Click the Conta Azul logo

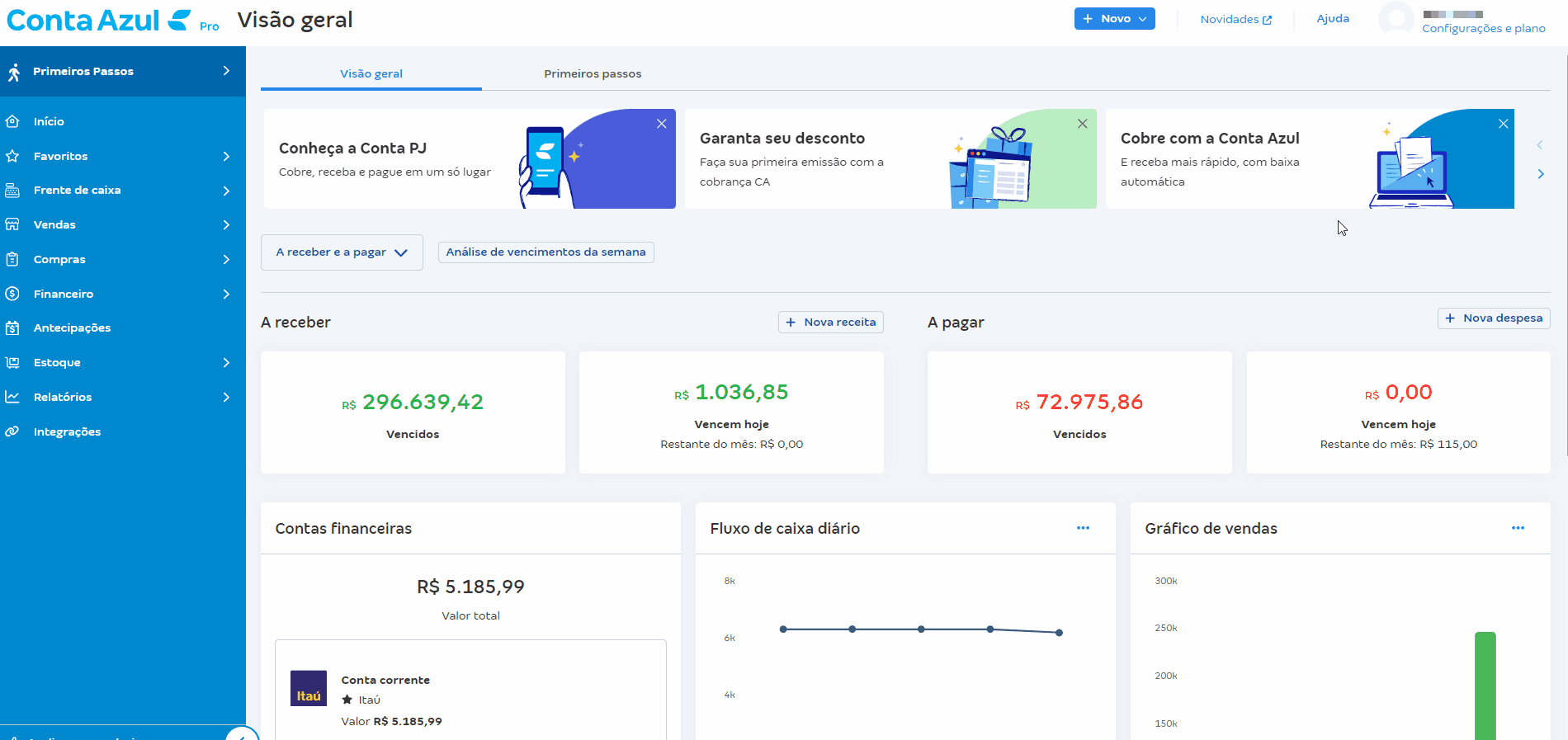click(99, 20)
